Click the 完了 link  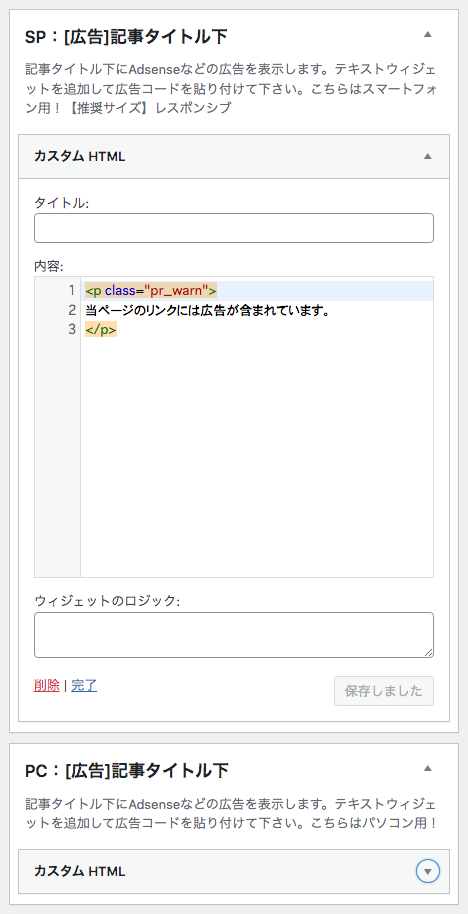(x=84, y=686)
